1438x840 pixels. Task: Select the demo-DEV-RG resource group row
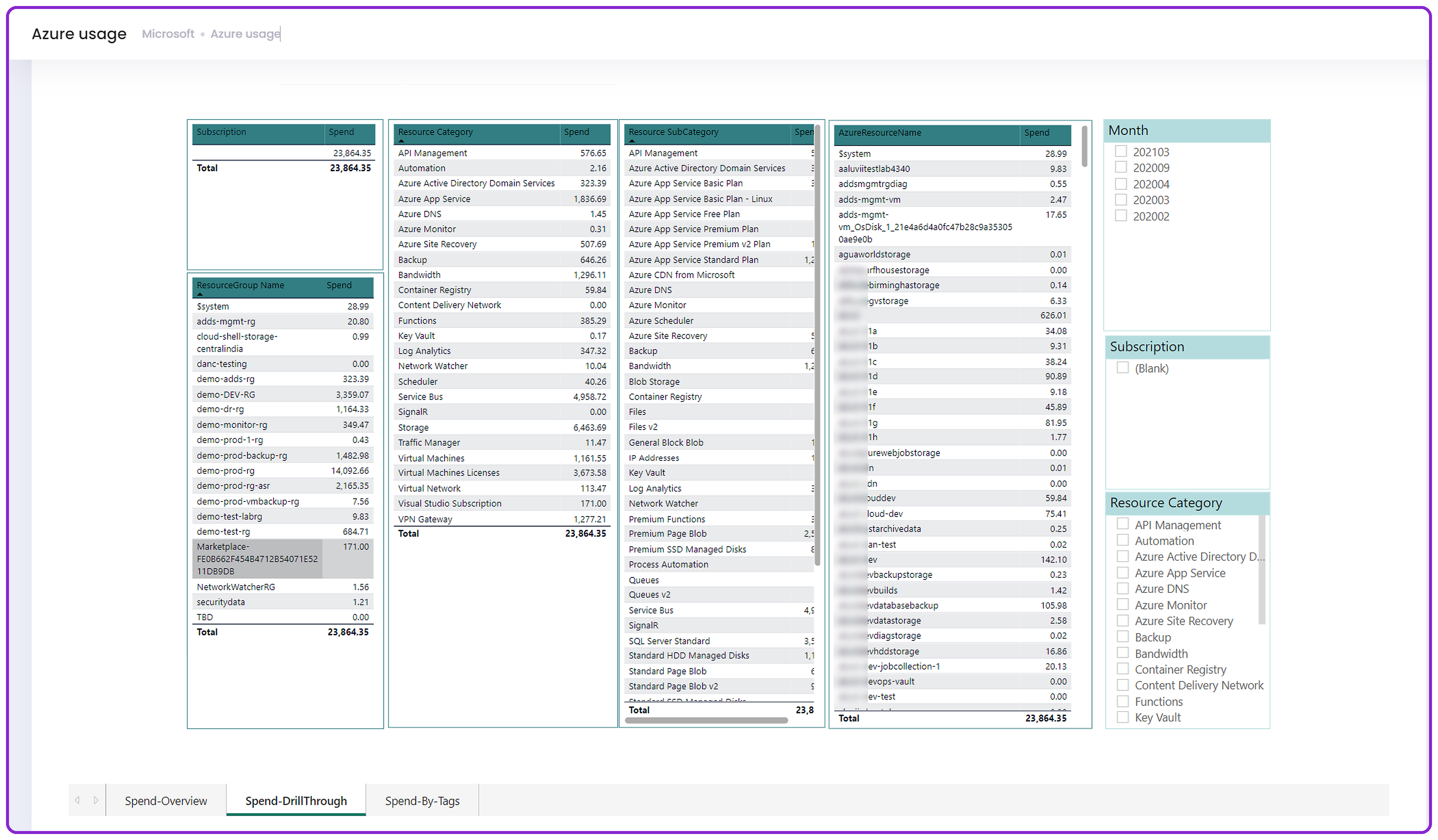tap(283, 394)
